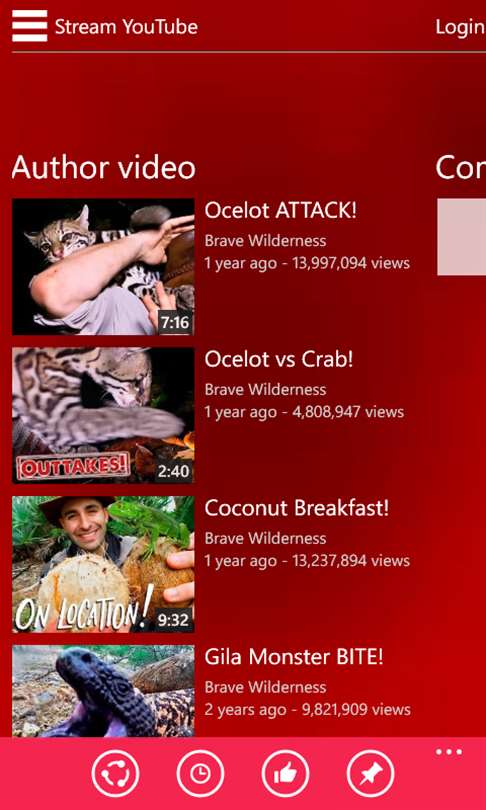The image size is (486, 810).
Task: Select the Ocelot vs Crab! title
Action: [279, 359]
